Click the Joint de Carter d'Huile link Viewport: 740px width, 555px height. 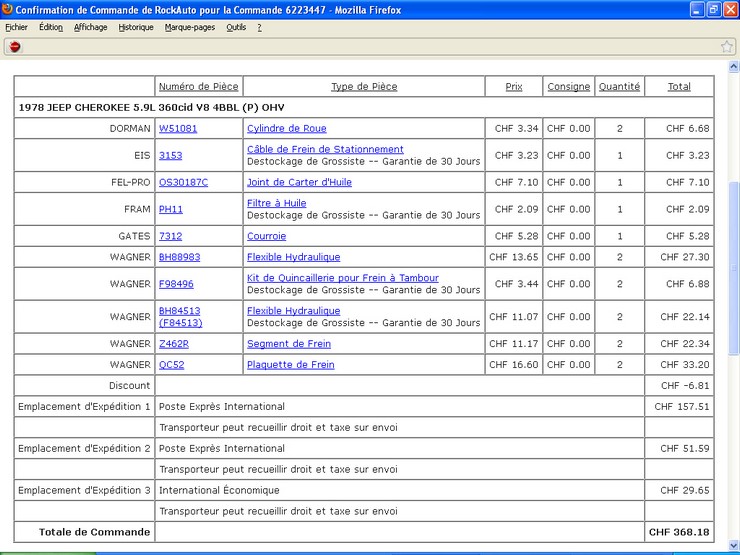(299, 183)
